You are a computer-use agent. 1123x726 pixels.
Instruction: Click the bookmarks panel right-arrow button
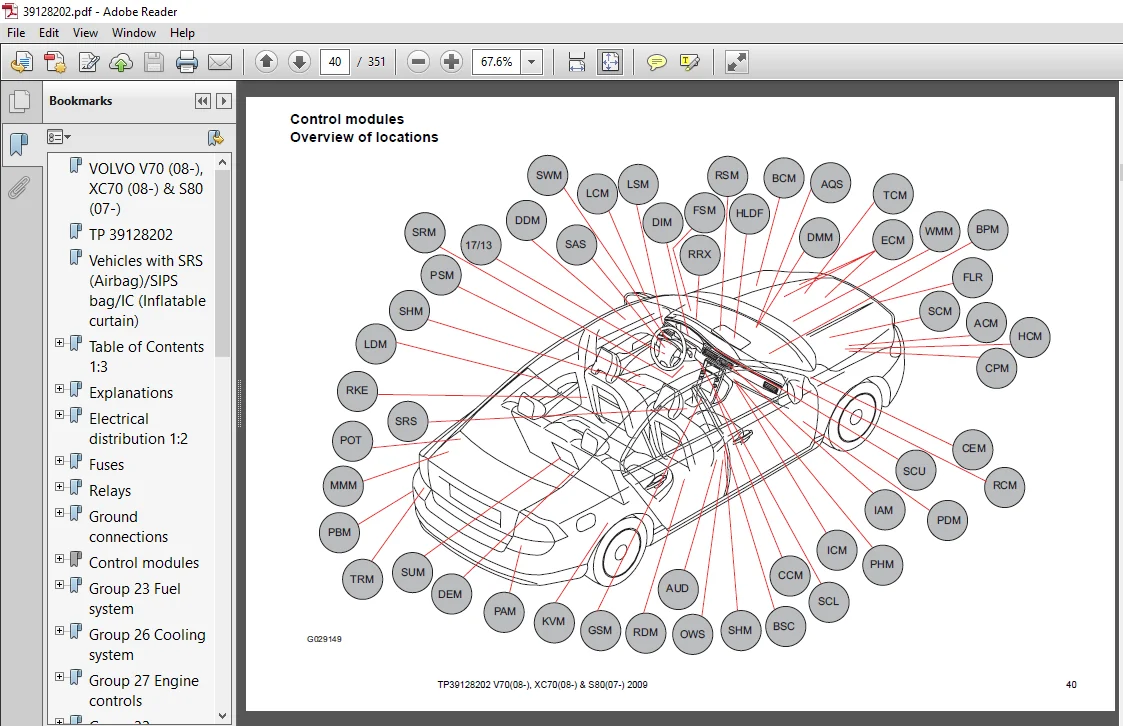point(223,101)
